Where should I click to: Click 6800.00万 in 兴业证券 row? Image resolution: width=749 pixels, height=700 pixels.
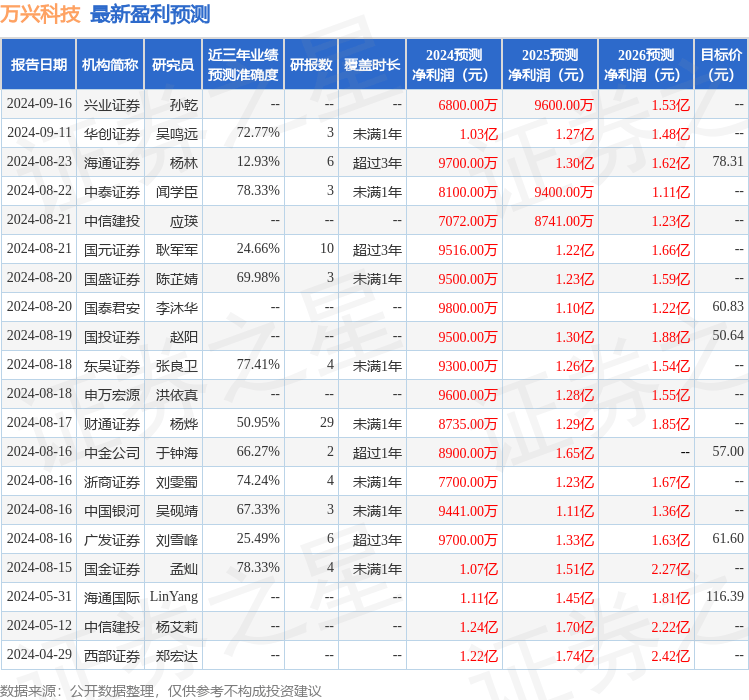coord(468,105)
